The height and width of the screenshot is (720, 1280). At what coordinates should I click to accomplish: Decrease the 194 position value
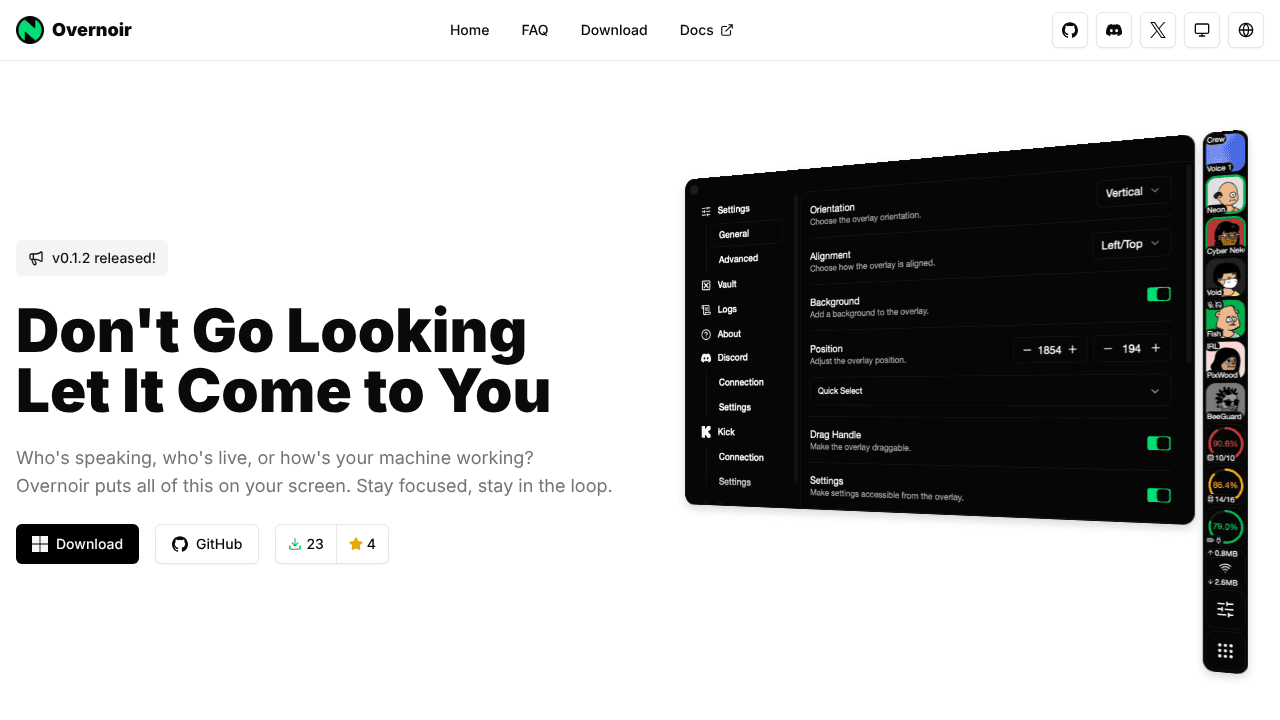[1108, 349]
